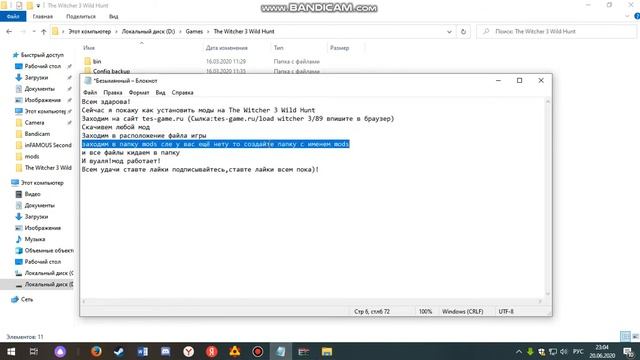640x360 pixels.
Task: Select the Config backup folder
Action: point(111,71)
